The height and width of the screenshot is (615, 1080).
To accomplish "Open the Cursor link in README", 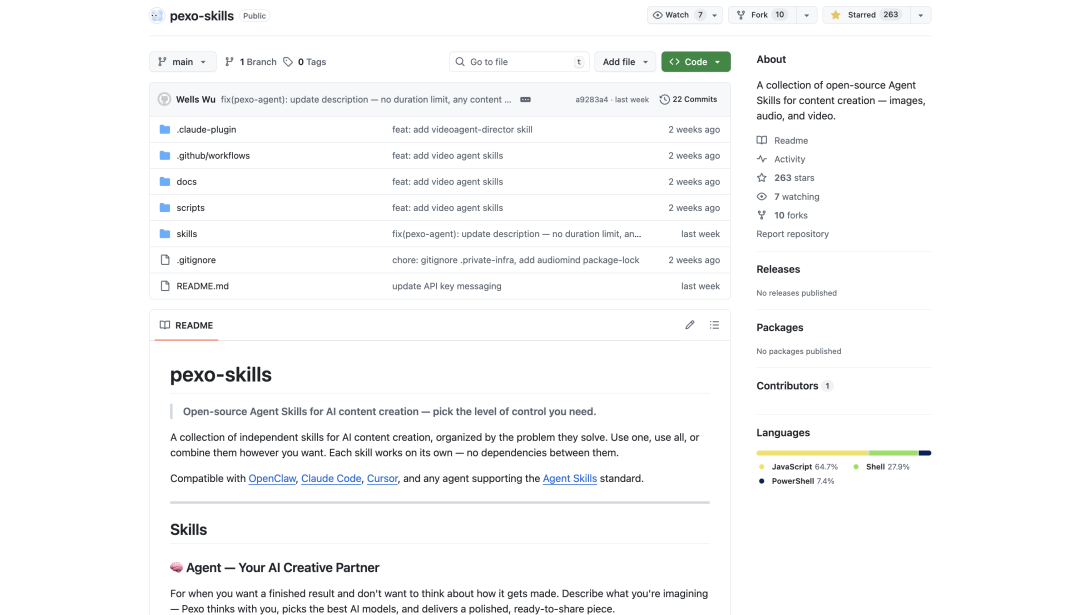I will coord(382,479).
